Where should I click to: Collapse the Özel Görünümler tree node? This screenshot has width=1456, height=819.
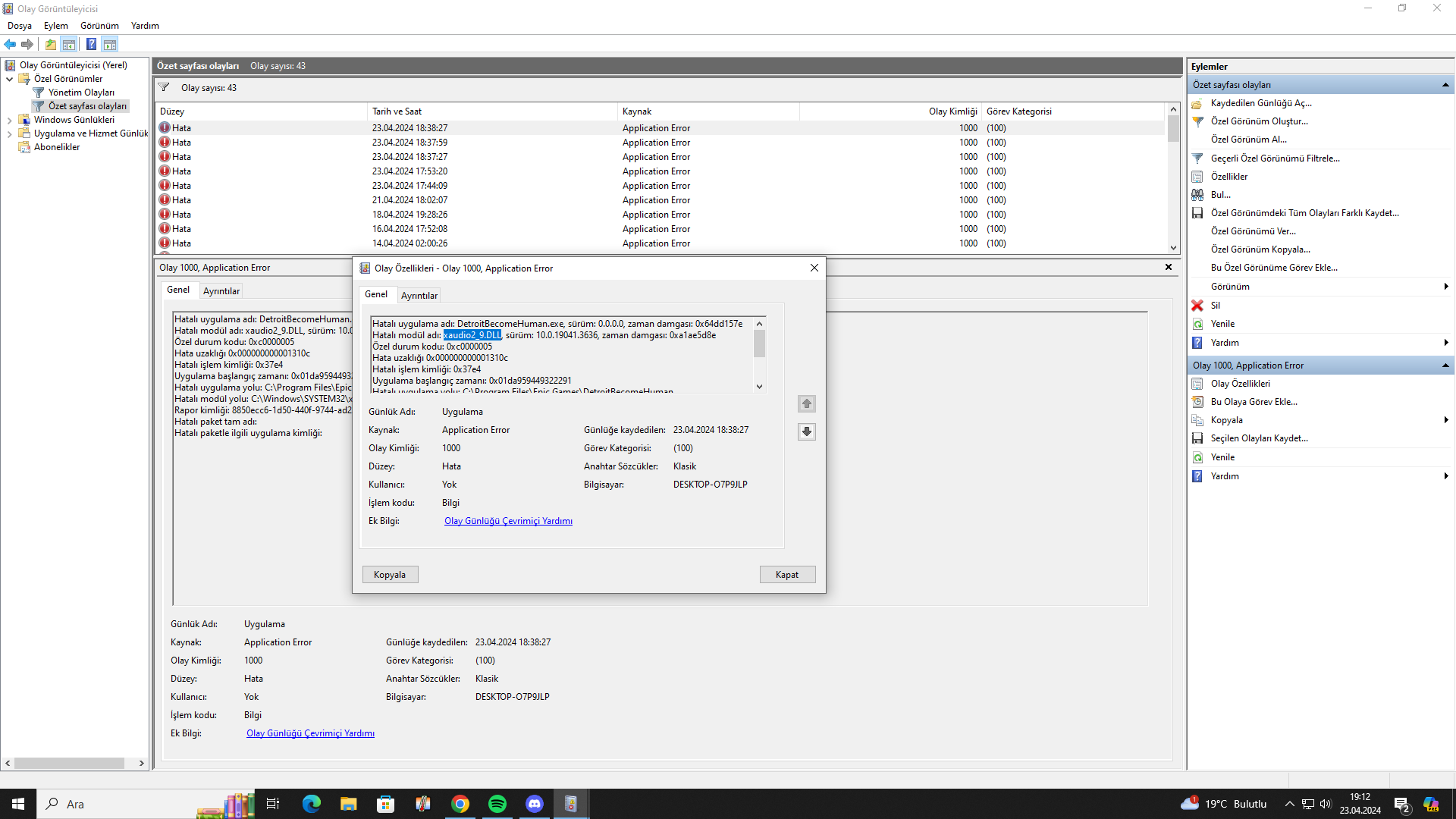click(9, 79)
